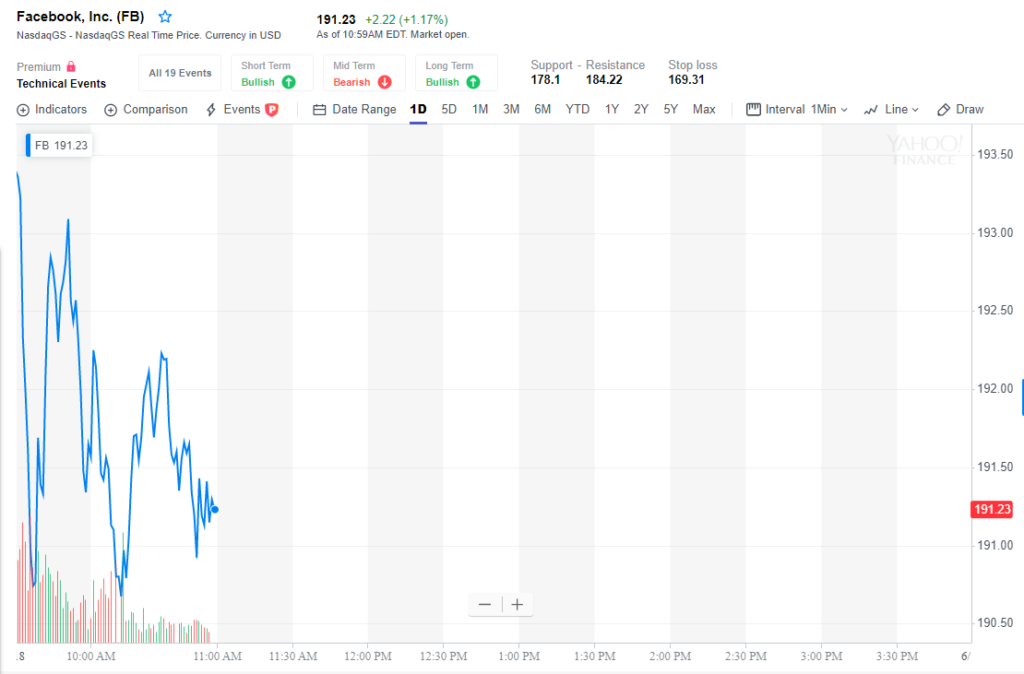Click the Date Range calendar icon
Screen dimensions: 1024x674
point(319,110)
